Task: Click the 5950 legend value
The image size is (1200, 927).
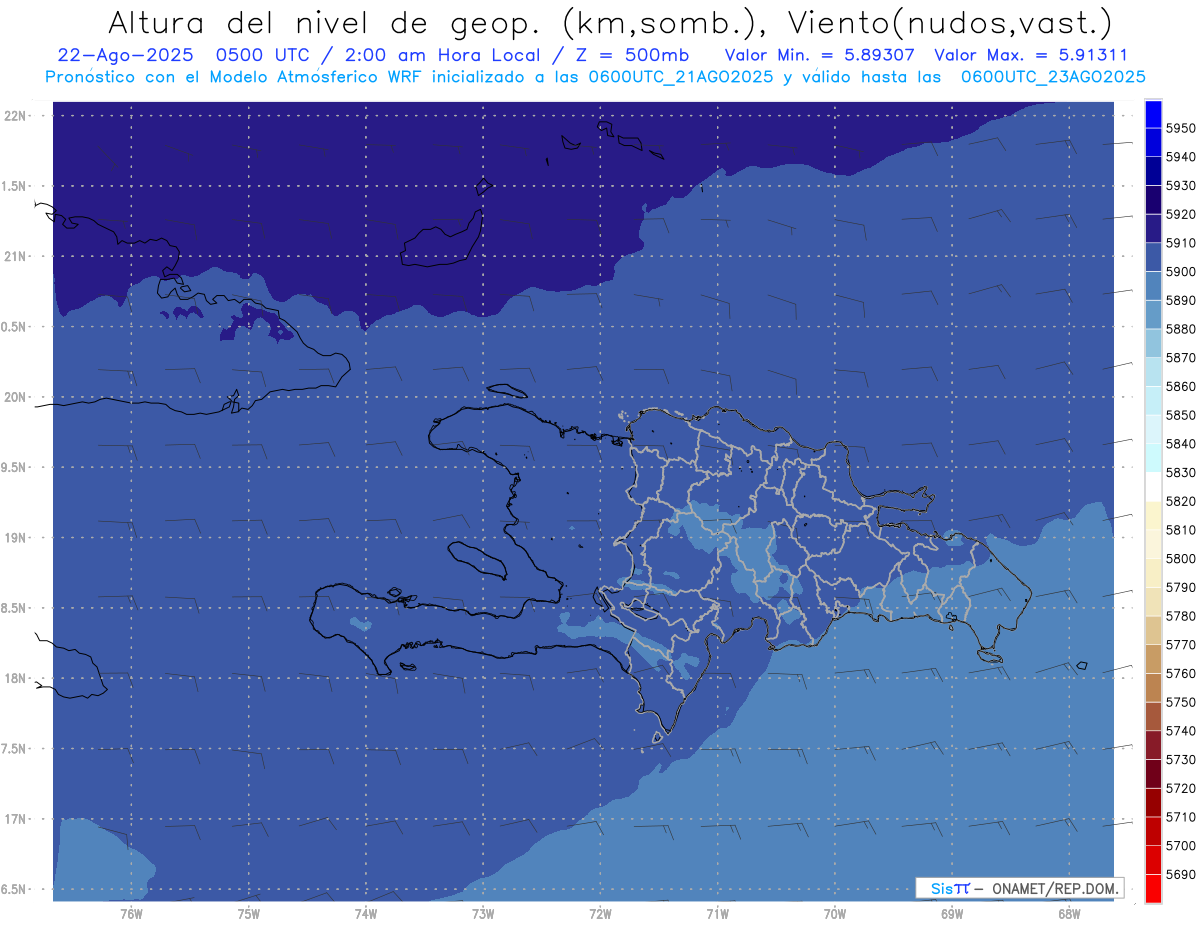Action: click(x=1181, y=129)
